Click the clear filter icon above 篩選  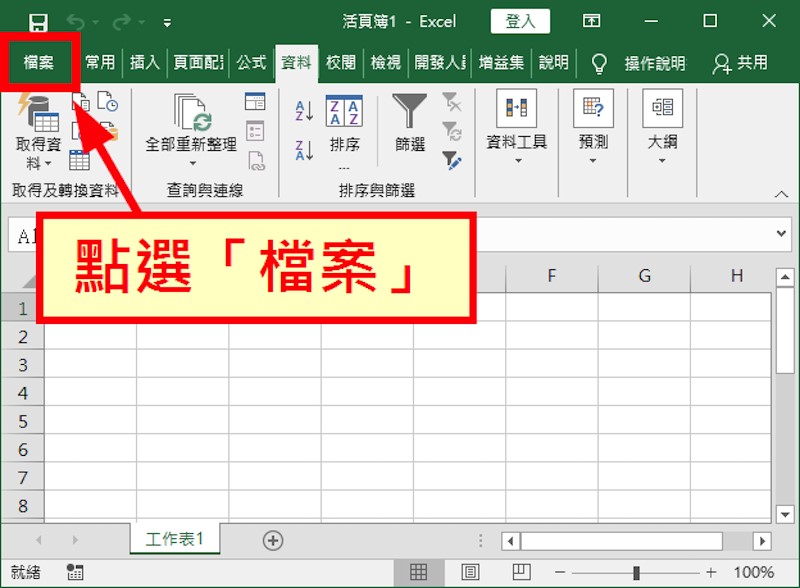tap(452, 100)
